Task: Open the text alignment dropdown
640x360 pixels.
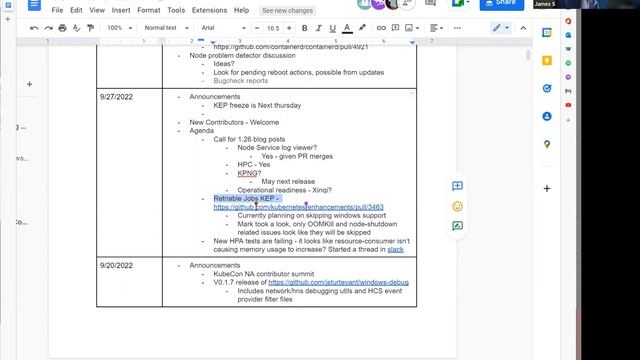Action: point(436,28)
